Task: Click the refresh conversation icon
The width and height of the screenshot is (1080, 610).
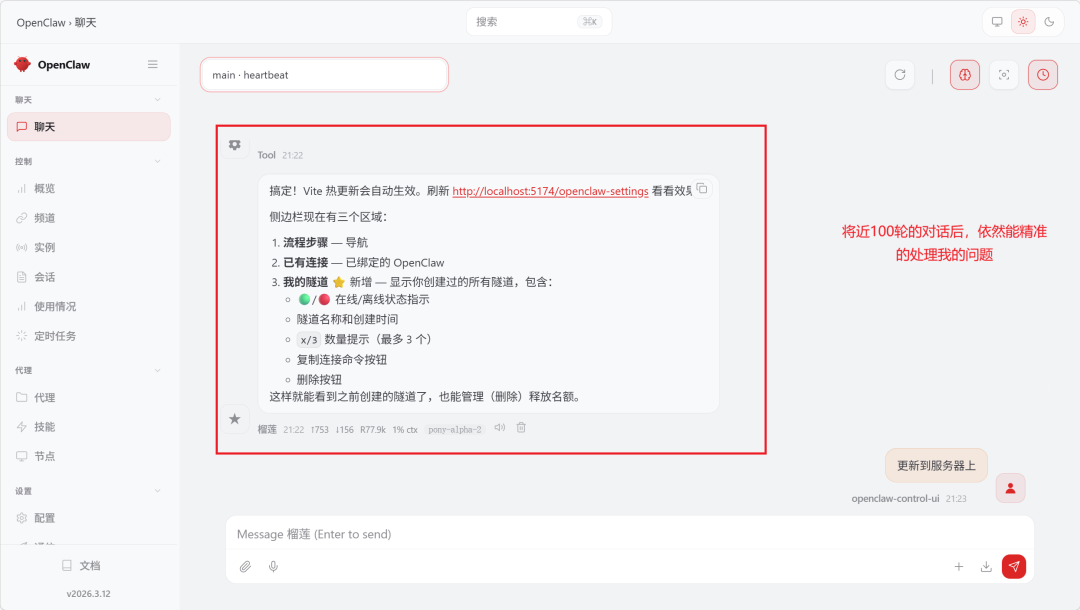Action: pyautogui.click(x=899, y=74)
